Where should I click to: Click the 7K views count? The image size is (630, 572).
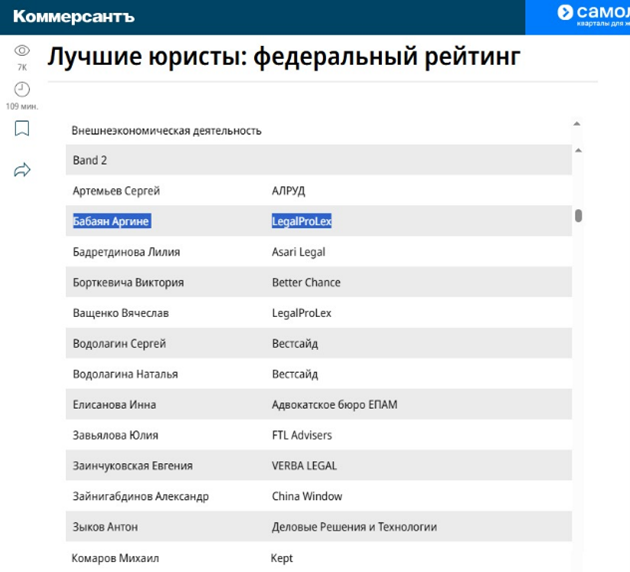[22, 67]
